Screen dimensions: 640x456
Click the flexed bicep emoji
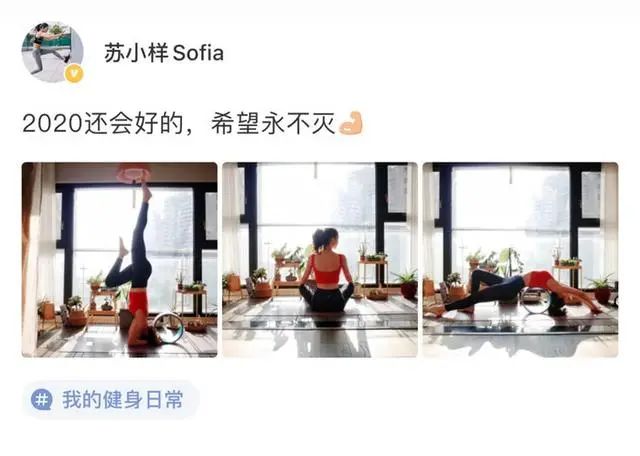[x=351, y=123]
